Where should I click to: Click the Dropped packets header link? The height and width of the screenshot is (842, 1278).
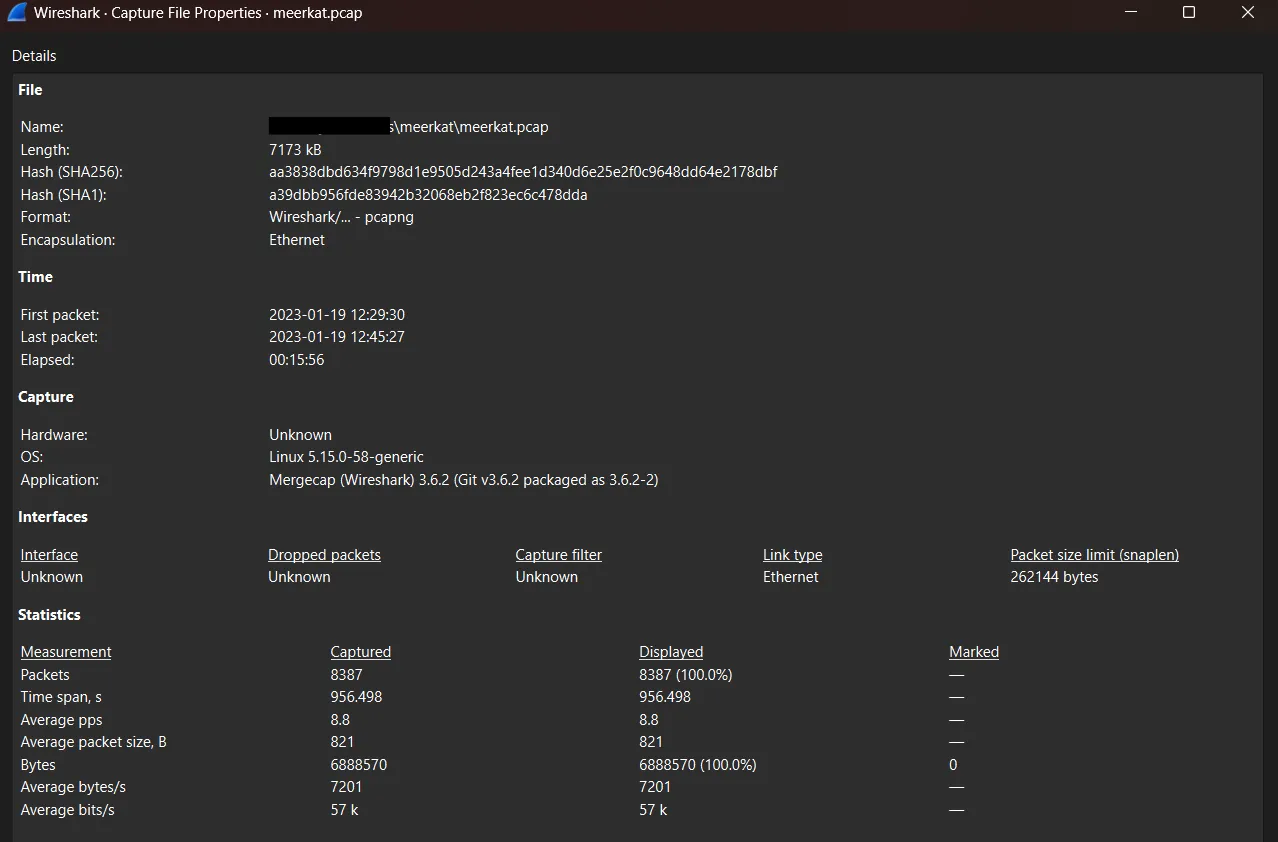(x=324, y=554)
